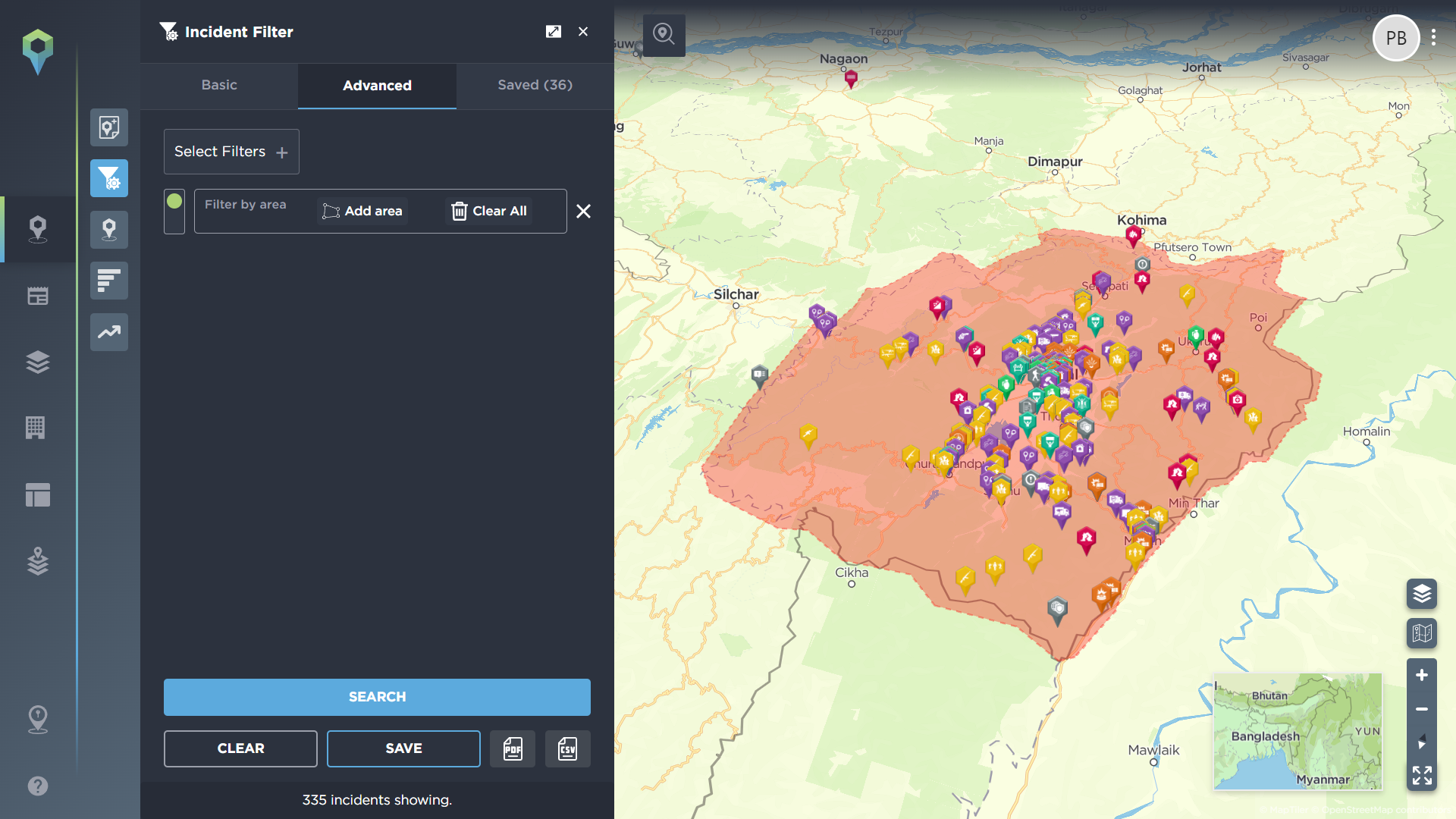Click the CSV export icon
The image size is (1456, 819).
point(567,748)
